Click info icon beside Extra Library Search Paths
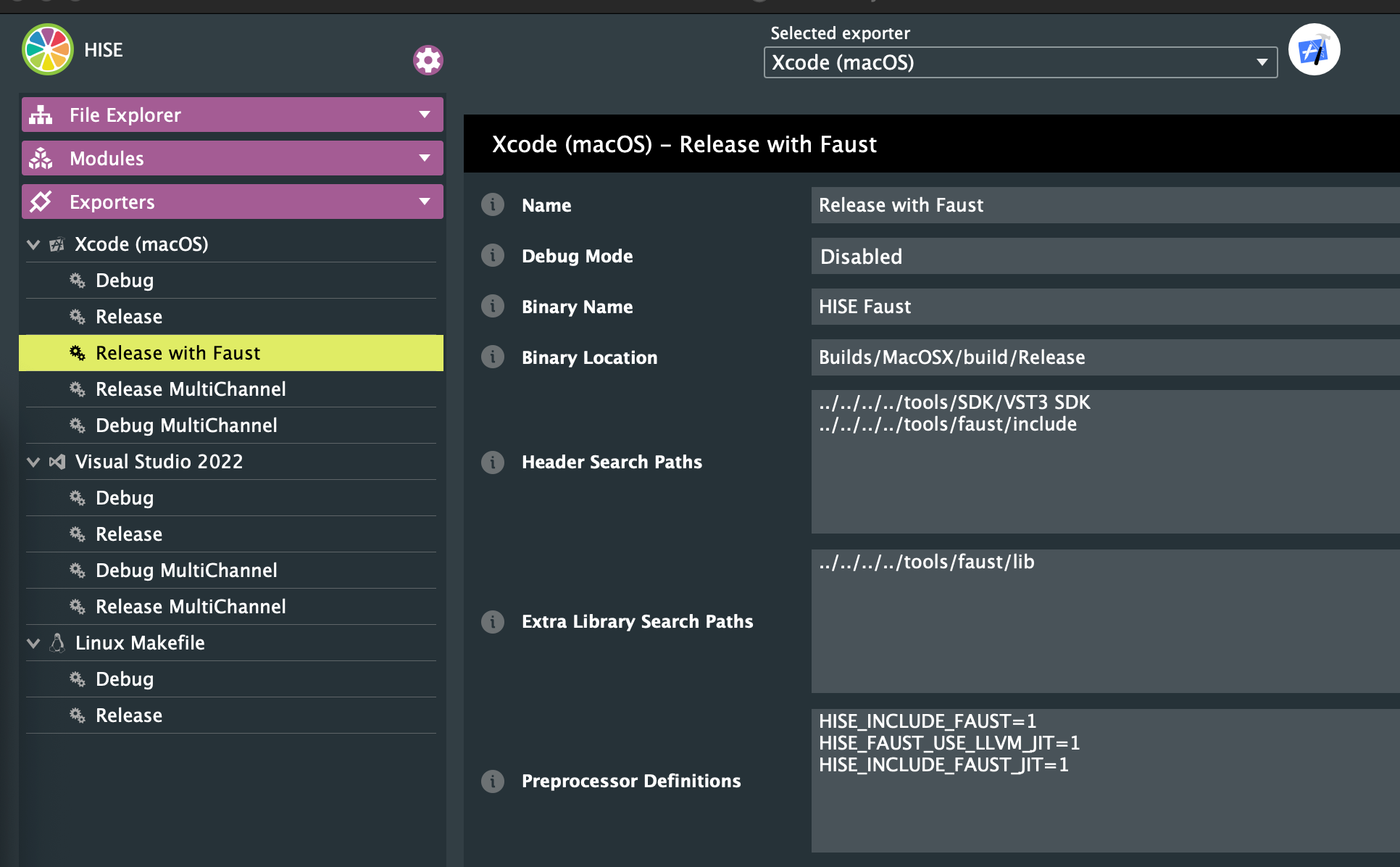1400x867 pixels. point(493,621)
